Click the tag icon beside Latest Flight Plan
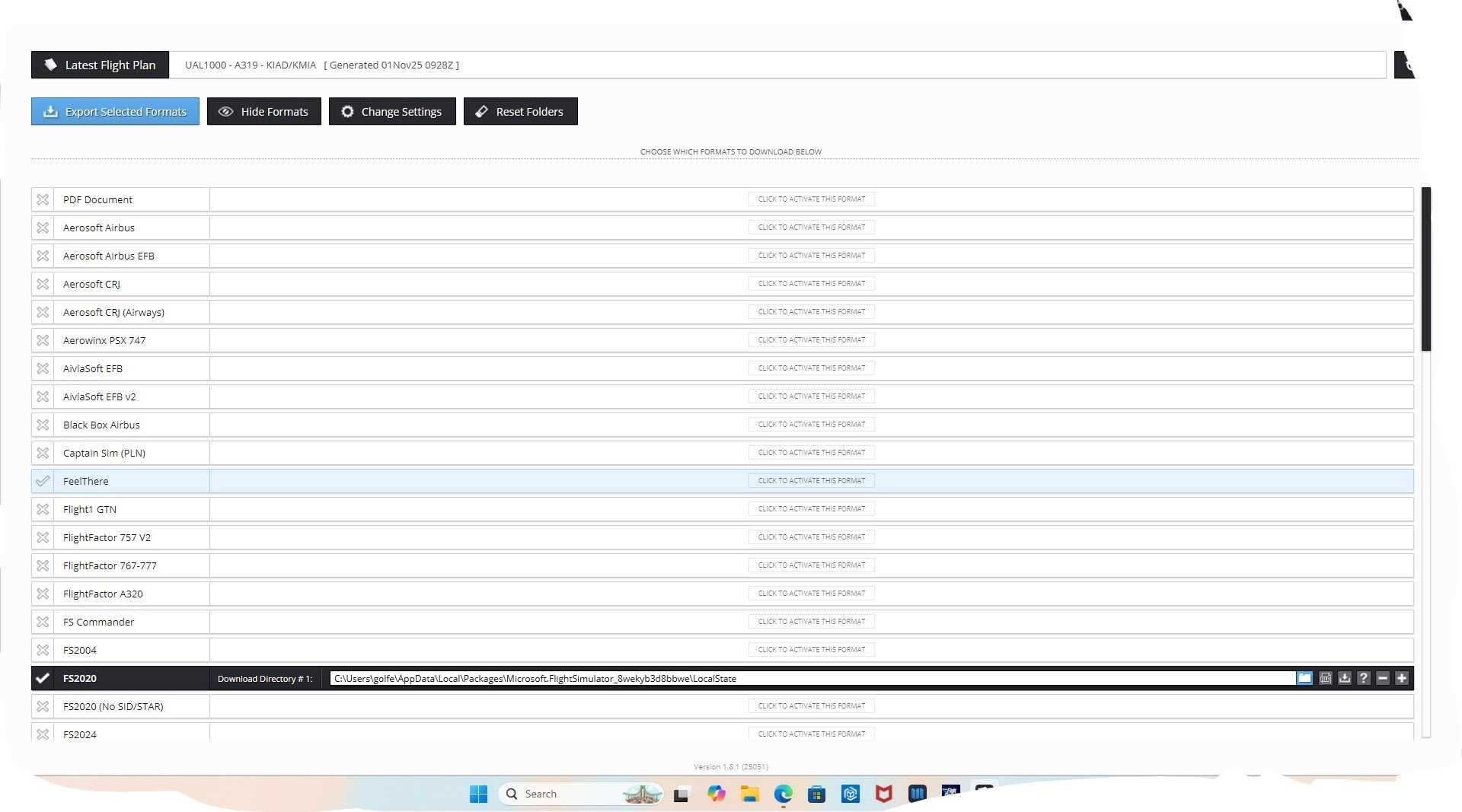This screenshot has width=1462, height=812. 50,65
